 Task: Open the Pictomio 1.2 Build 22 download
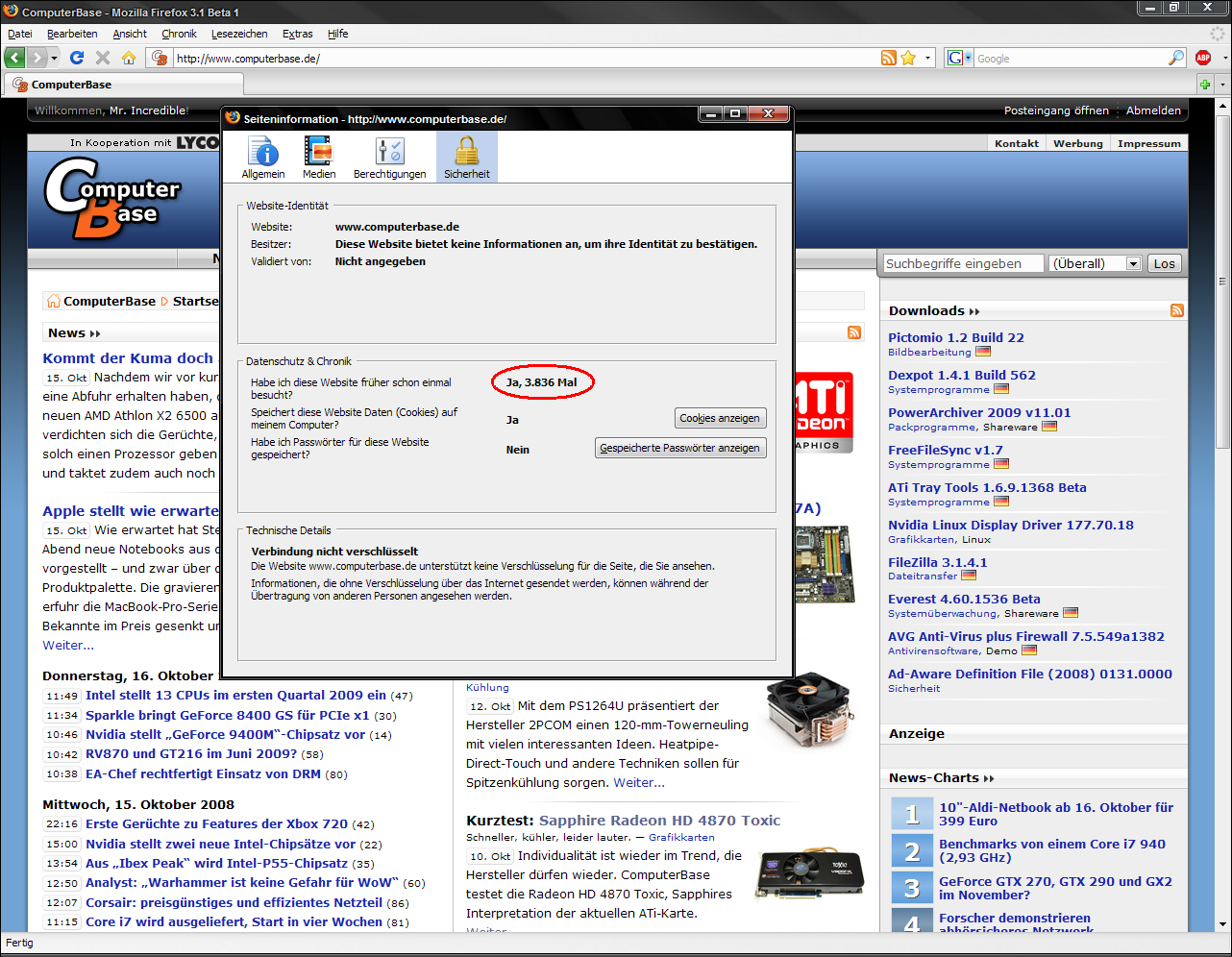click(x=956, y=337)
